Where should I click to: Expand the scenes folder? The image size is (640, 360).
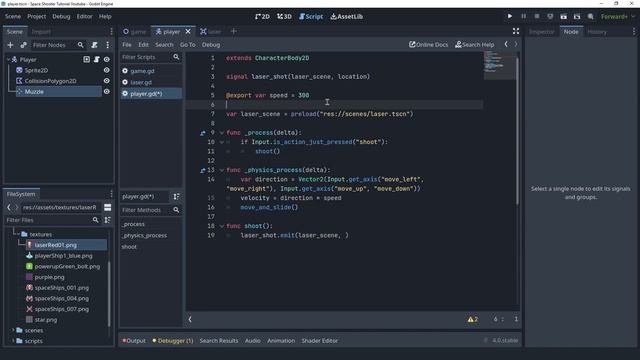[13, 330]
